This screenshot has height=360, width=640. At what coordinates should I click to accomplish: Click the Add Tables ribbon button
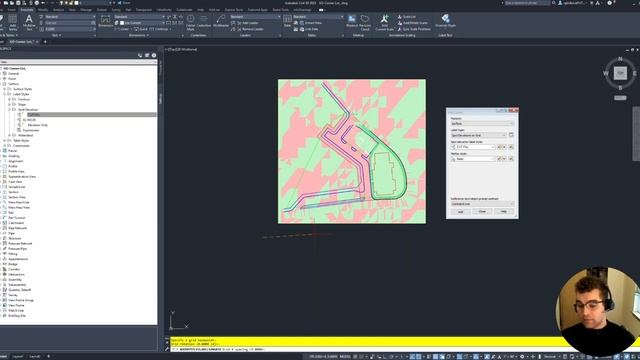13,22
